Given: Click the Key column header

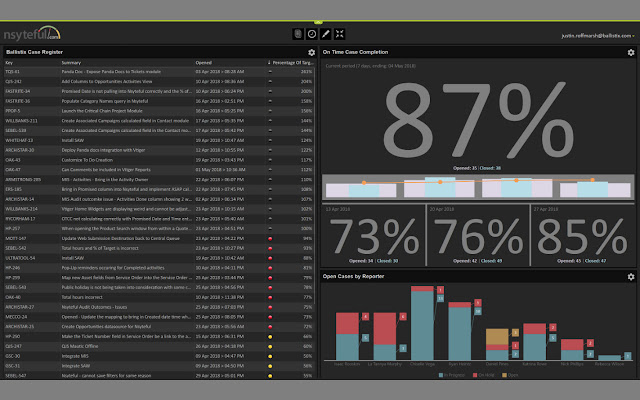Looking at the screenshot, I should 10,62.
